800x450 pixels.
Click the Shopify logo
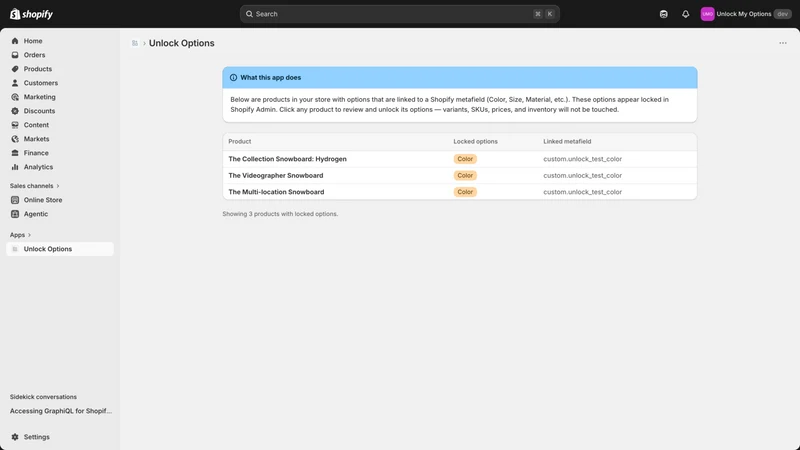pyautogui.click(x=32, y=14)
